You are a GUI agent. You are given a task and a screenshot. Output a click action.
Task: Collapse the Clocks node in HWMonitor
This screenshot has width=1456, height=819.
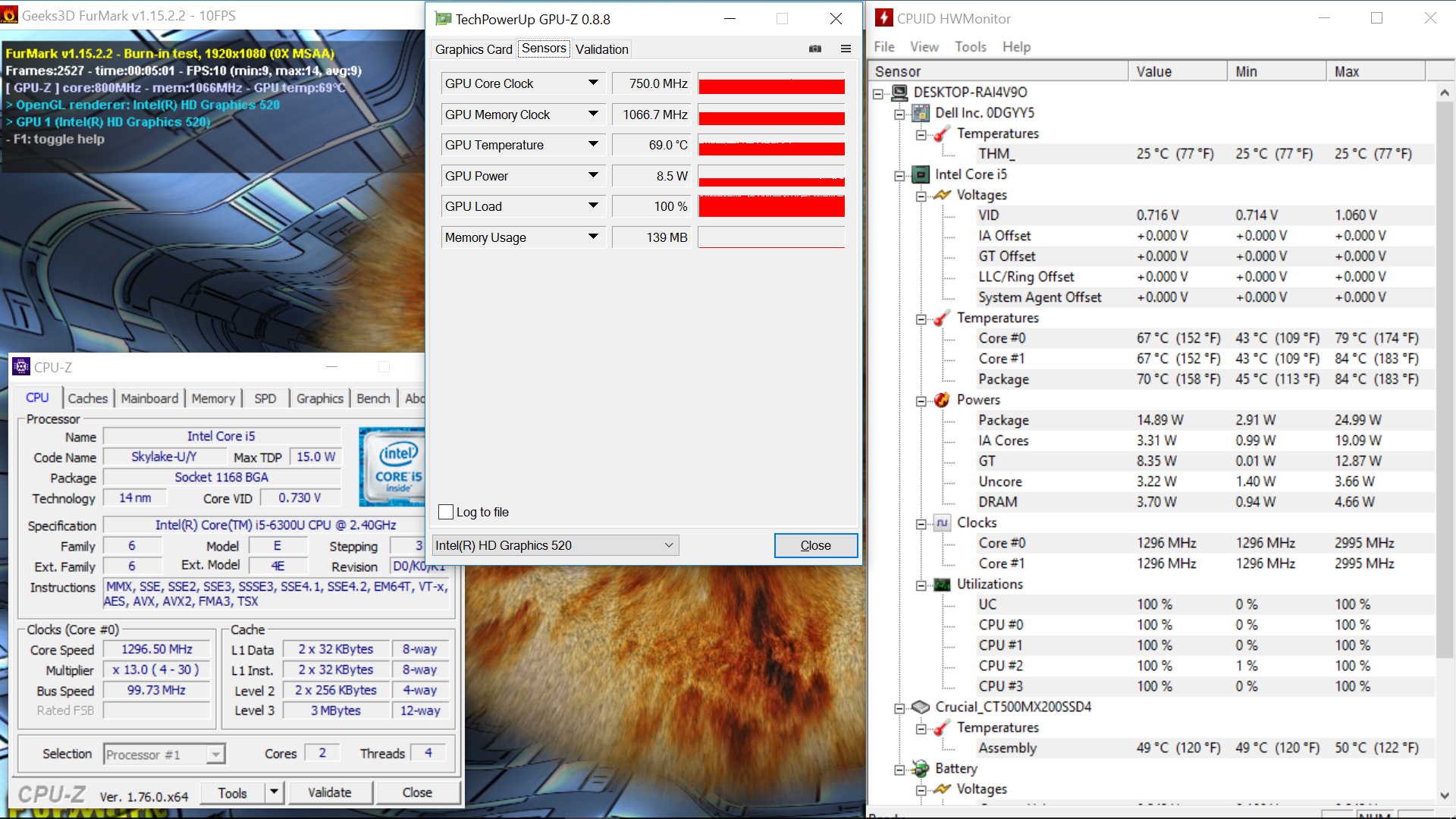pos(921,523)
